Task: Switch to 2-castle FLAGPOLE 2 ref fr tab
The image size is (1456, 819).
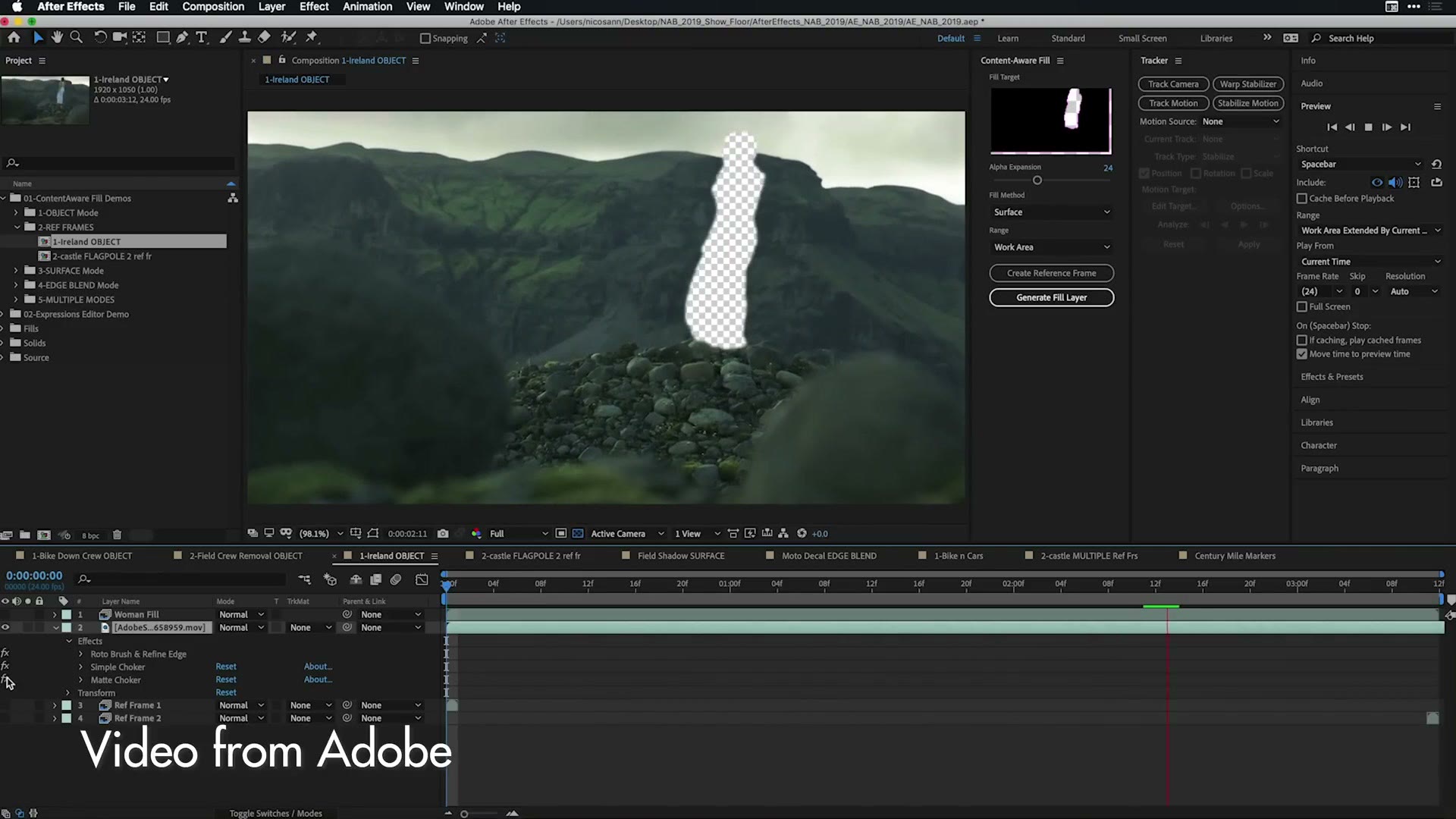Action: 531,556
